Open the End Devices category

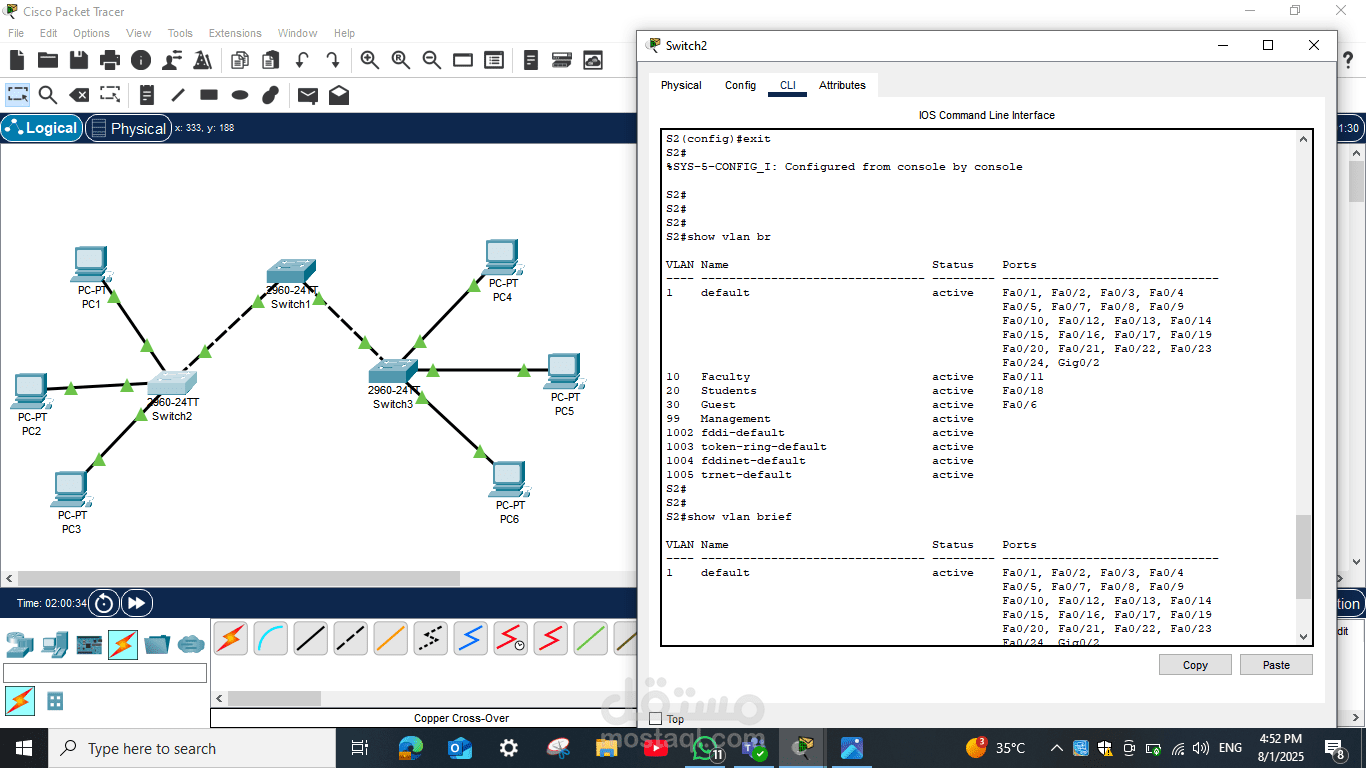55,644
